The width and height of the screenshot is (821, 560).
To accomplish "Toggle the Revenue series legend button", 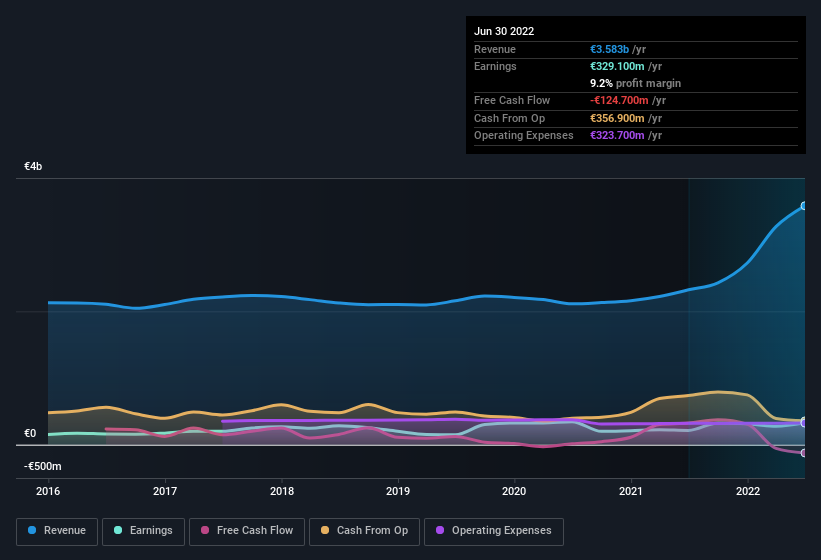I will 57,531.
